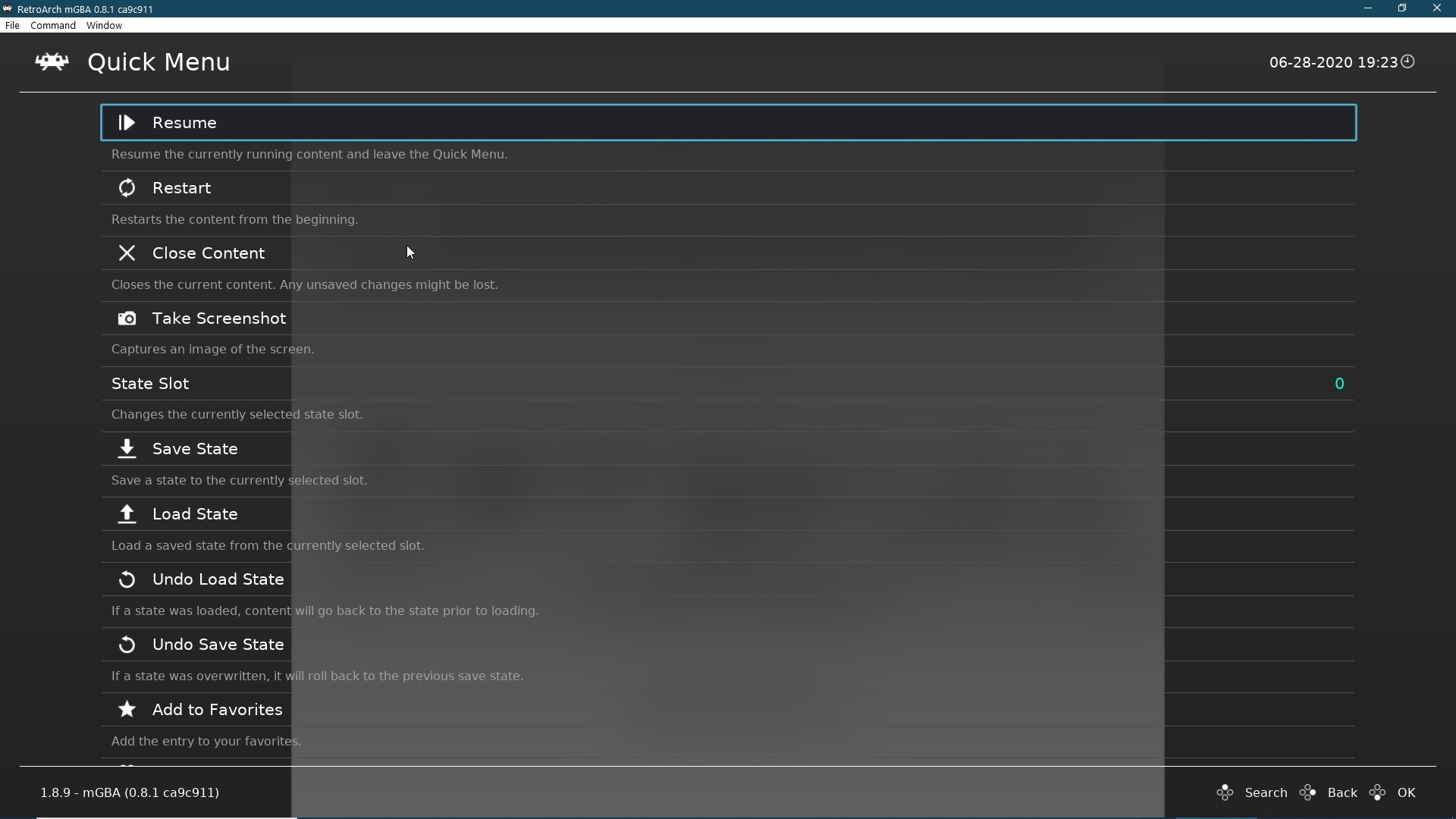Click the Save State download arrow icon
The width and height of the screenshot is (1456, 819).
[x=127, y=449]
